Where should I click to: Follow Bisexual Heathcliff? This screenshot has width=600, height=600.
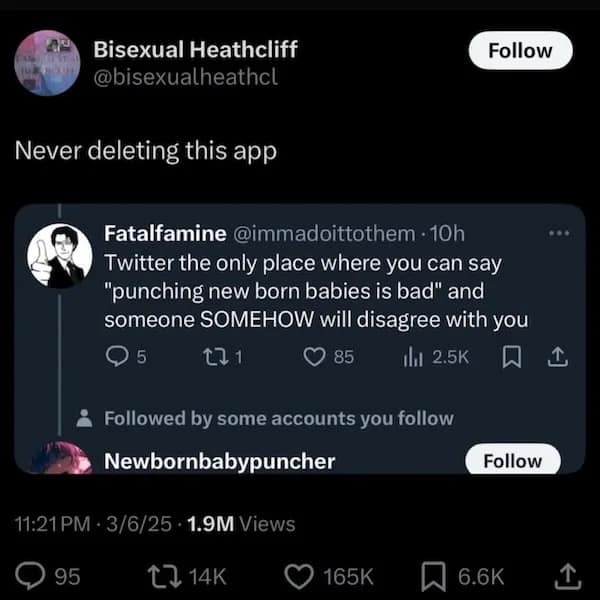coord(520,50)
